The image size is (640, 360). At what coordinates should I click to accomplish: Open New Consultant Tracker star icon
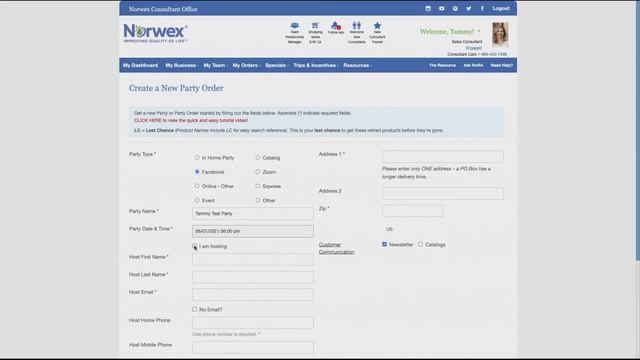tap(377, 33)
